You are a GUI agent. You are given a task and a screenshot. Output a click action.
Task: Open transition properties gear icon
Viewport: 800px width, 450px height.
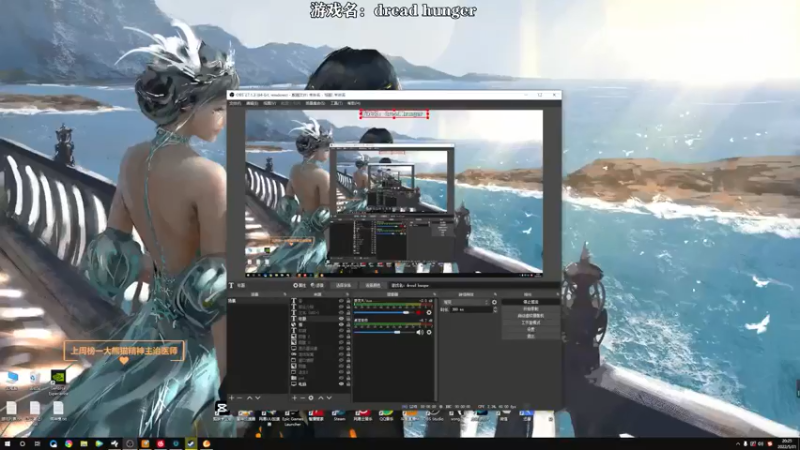click(x=494, y=302)
